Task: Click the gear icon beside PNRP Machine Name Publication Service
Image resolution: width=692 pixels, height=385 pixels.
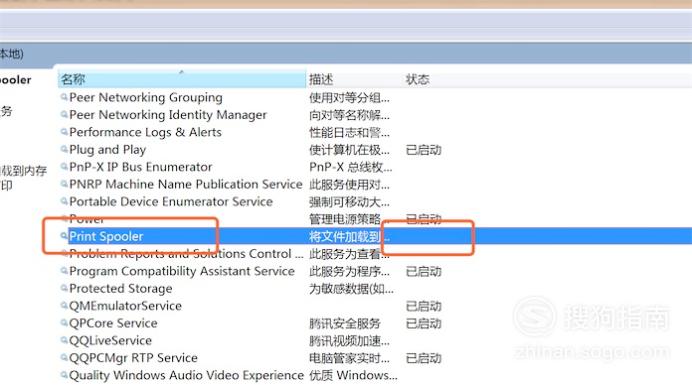Action: tap(64, 184)
